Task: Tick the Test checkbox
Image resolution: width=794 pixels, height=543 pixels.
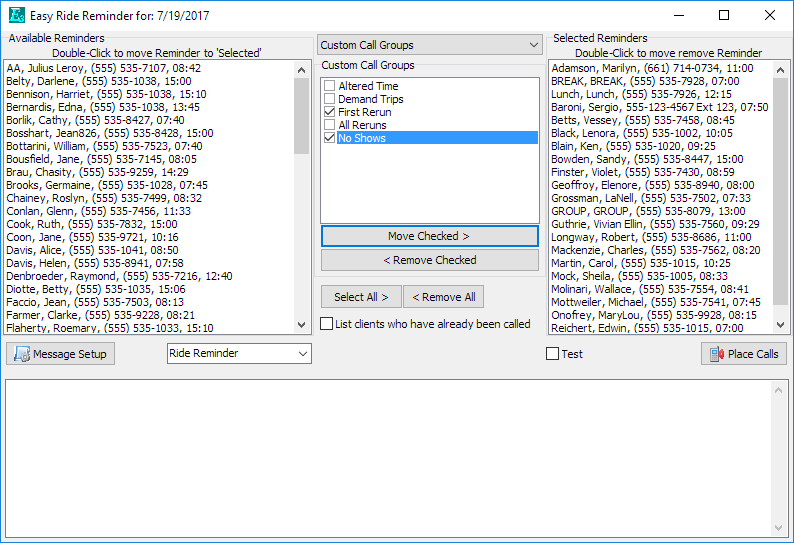Action: coord(552,354)
